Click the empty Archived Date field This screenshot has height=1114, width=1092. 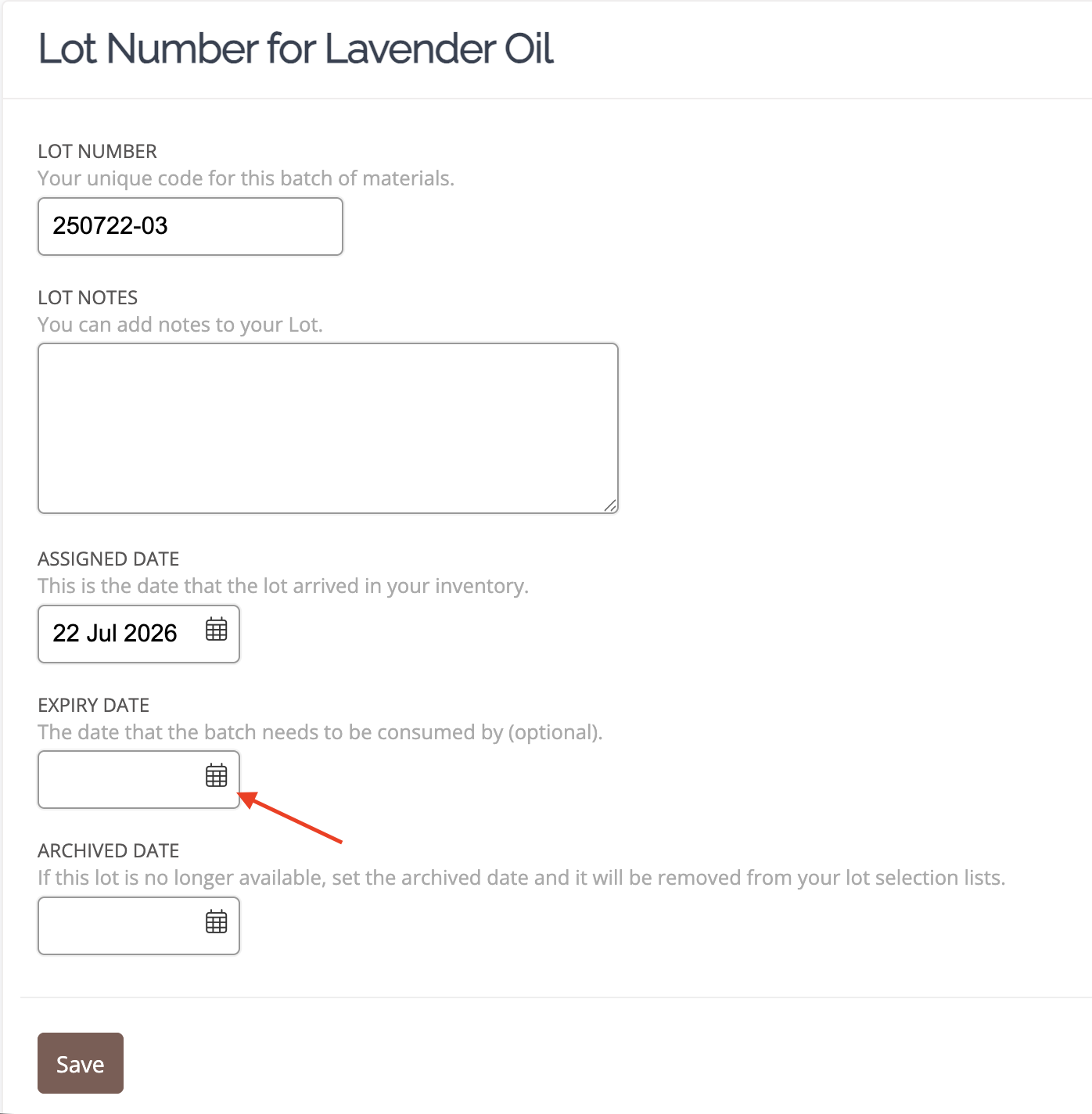138,925
